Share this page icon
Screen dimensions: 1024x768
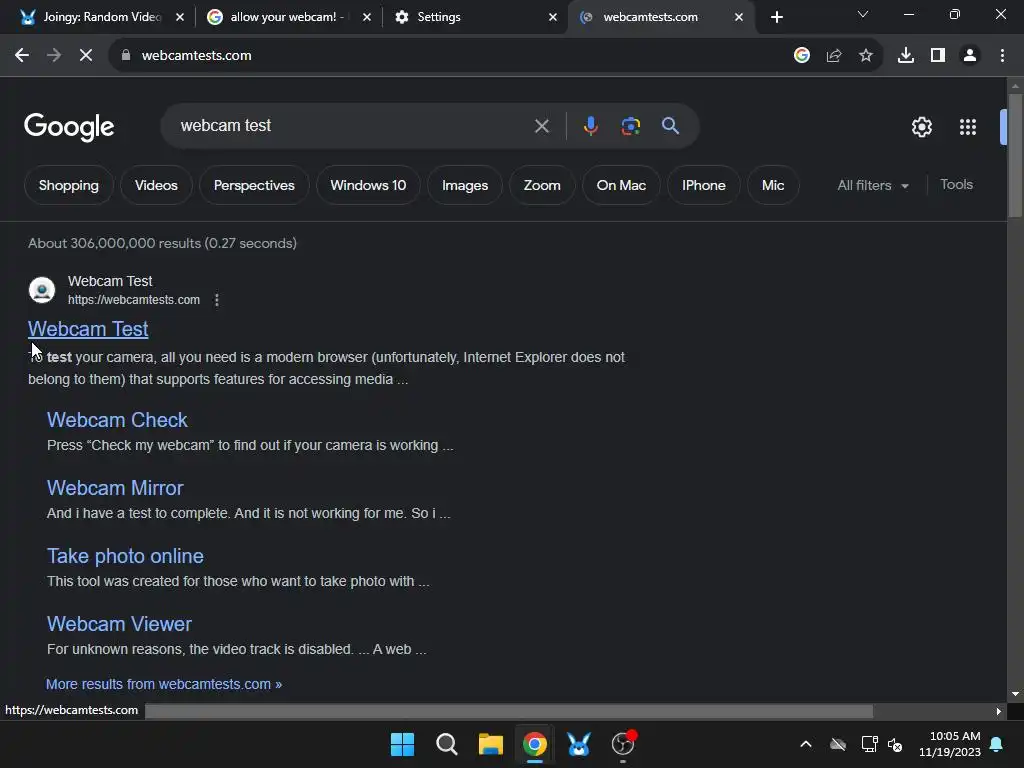click(x=834, y=56)
